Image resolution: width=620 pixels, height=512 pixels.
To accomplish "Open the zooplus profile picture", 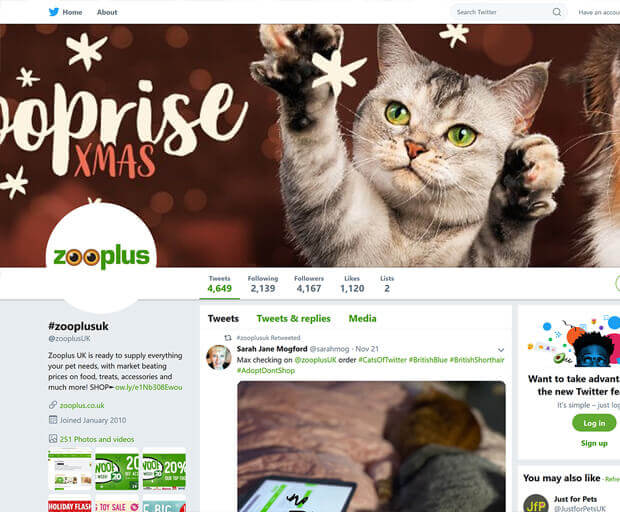I will point(101,257).
